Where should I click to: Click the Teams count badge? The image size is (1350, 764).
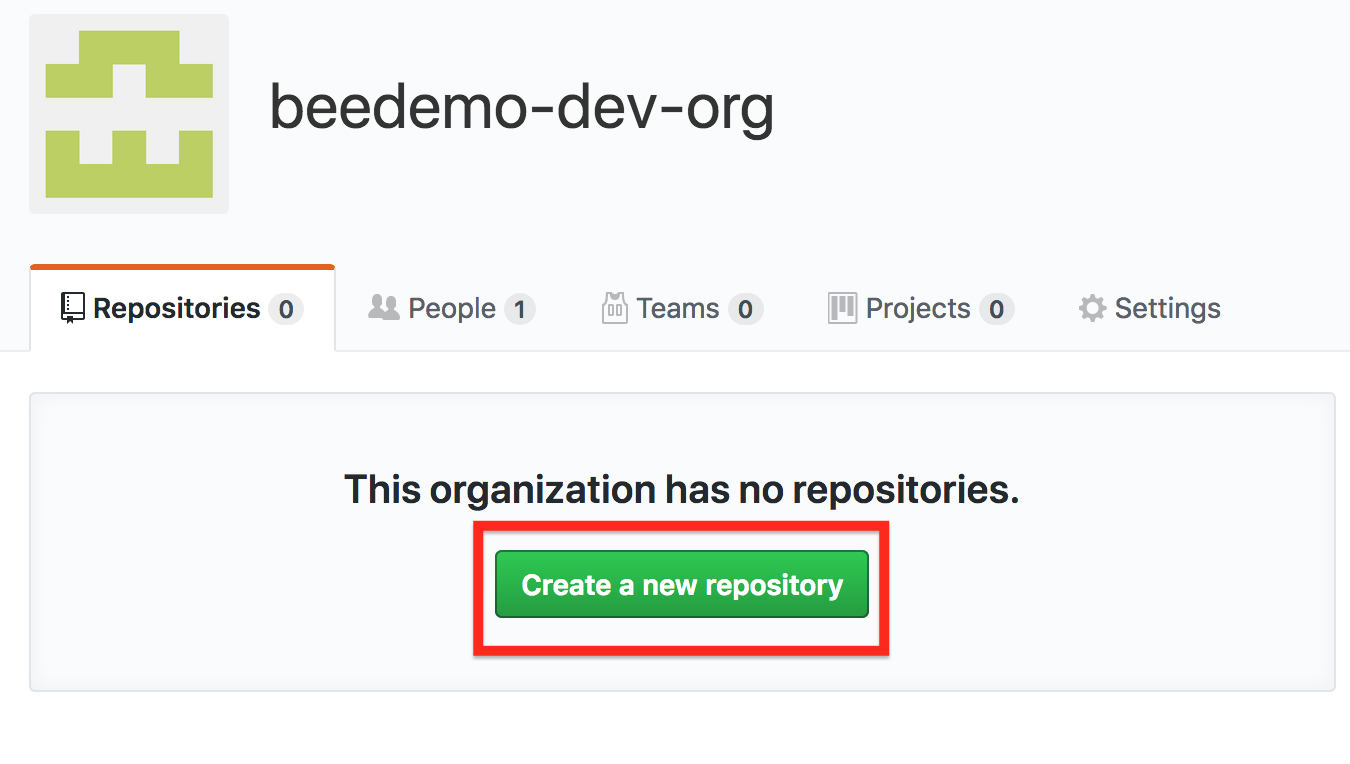pos(745,309)
